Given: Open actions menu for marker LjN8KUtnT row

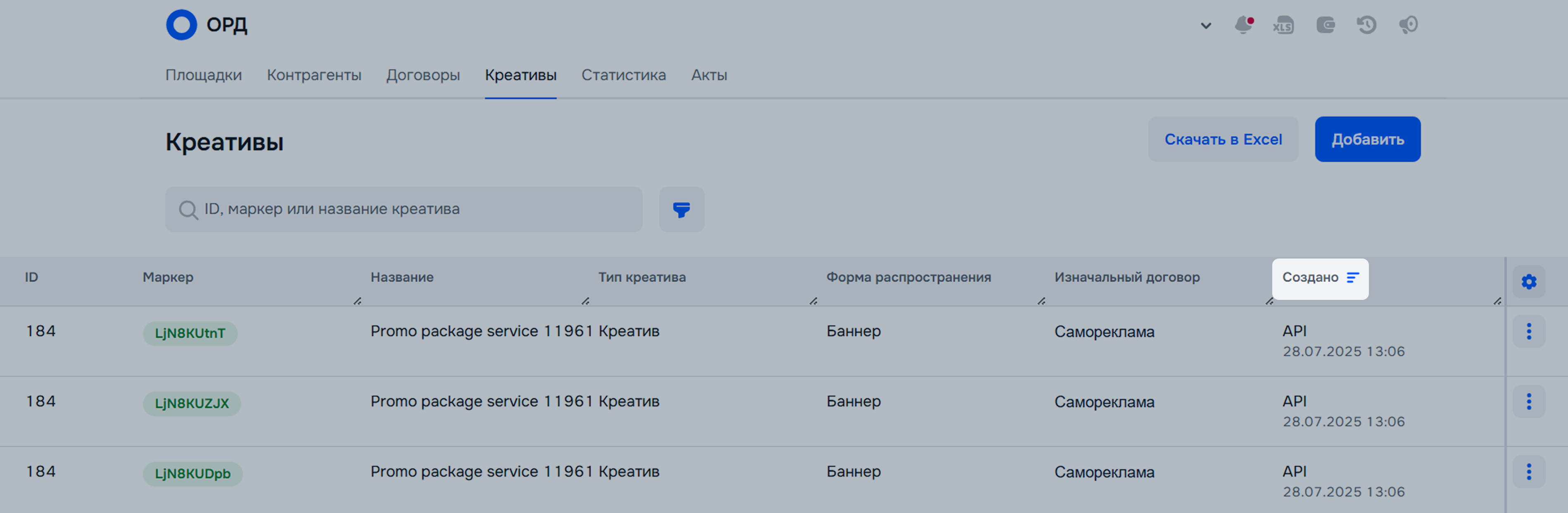Looking at the screenshot, I should (1528, 331).
